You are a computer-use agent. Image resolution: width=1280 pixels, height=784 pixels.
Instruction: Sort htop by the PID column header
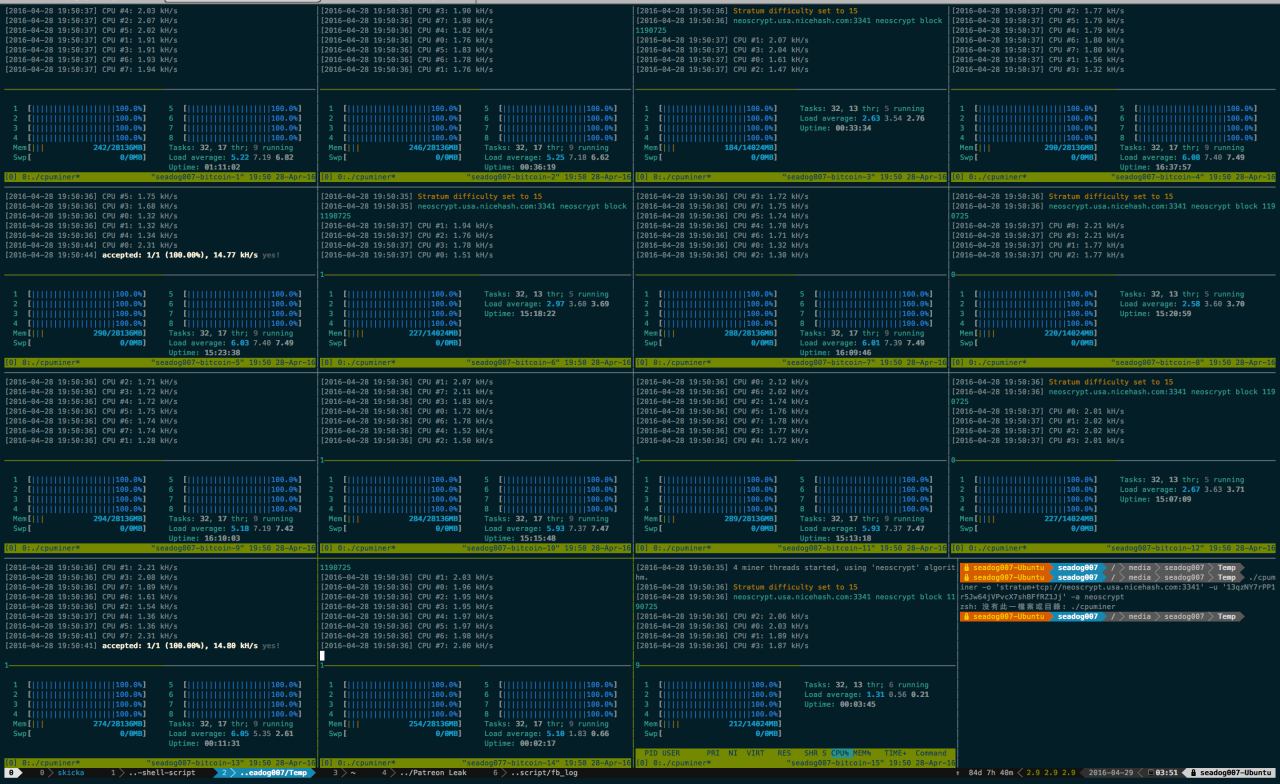coord(651,753)
